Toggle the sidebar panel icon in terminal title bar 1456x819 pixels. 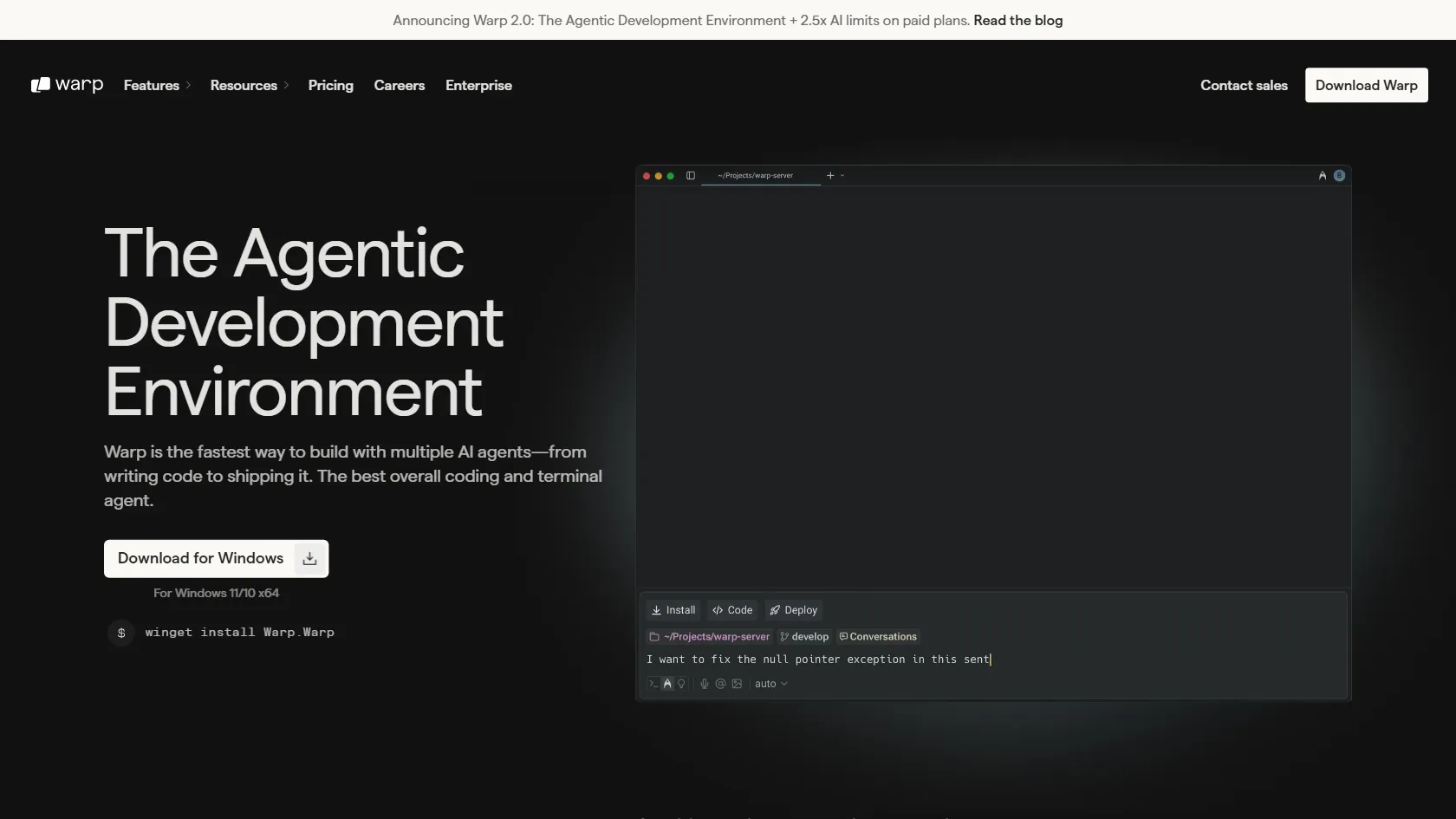tap(691, 175)
